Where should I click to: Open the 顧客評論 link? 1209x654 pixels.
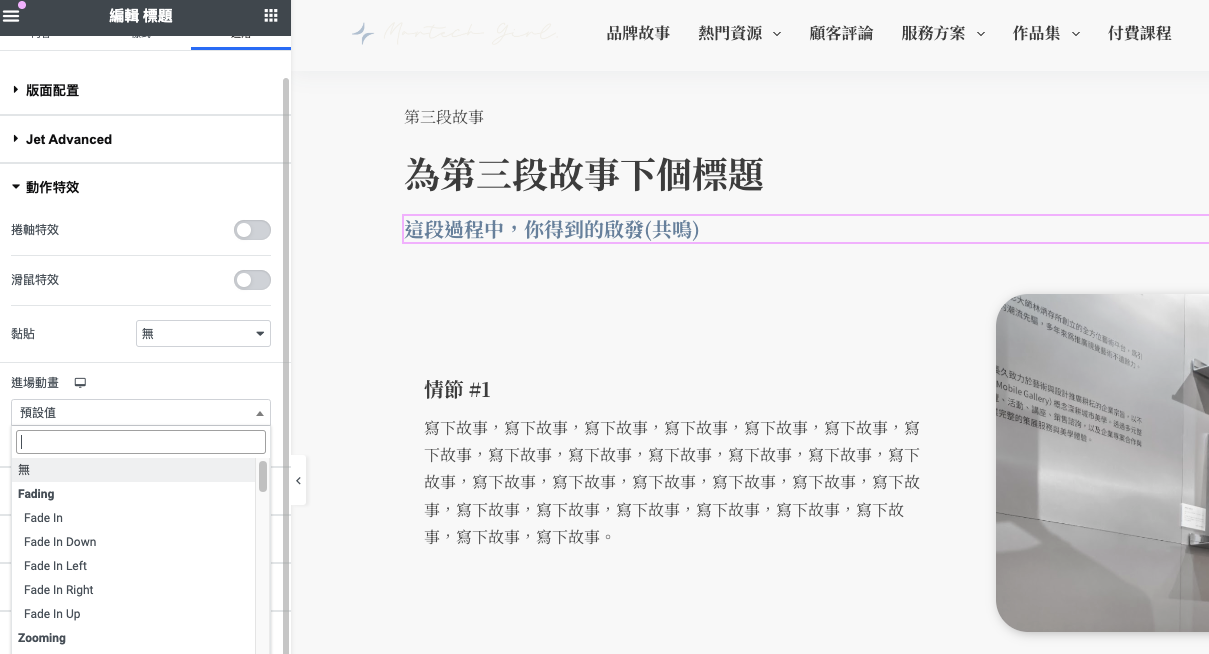841,32
